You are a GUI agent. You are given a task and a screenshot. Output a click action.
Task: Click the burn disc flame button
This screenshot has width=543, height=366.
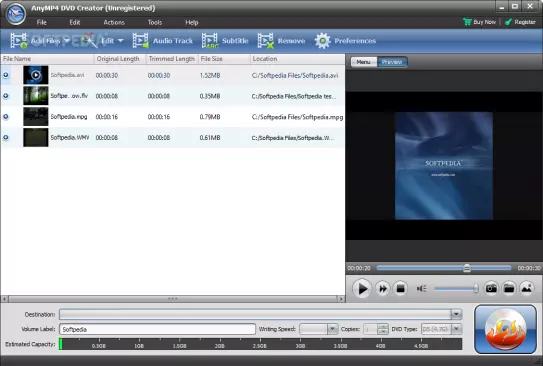(x=505, y=329)
